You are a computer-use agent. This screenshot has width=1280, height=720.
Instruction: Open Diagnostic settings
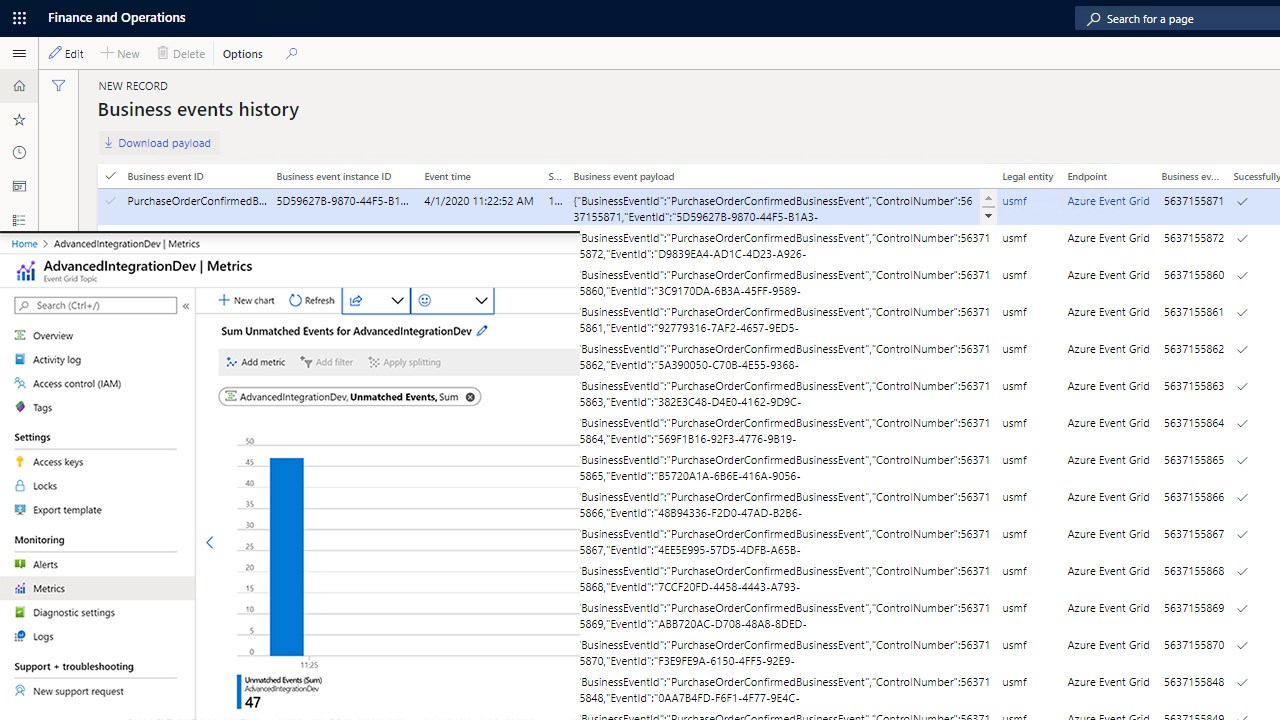coord(73,613)
